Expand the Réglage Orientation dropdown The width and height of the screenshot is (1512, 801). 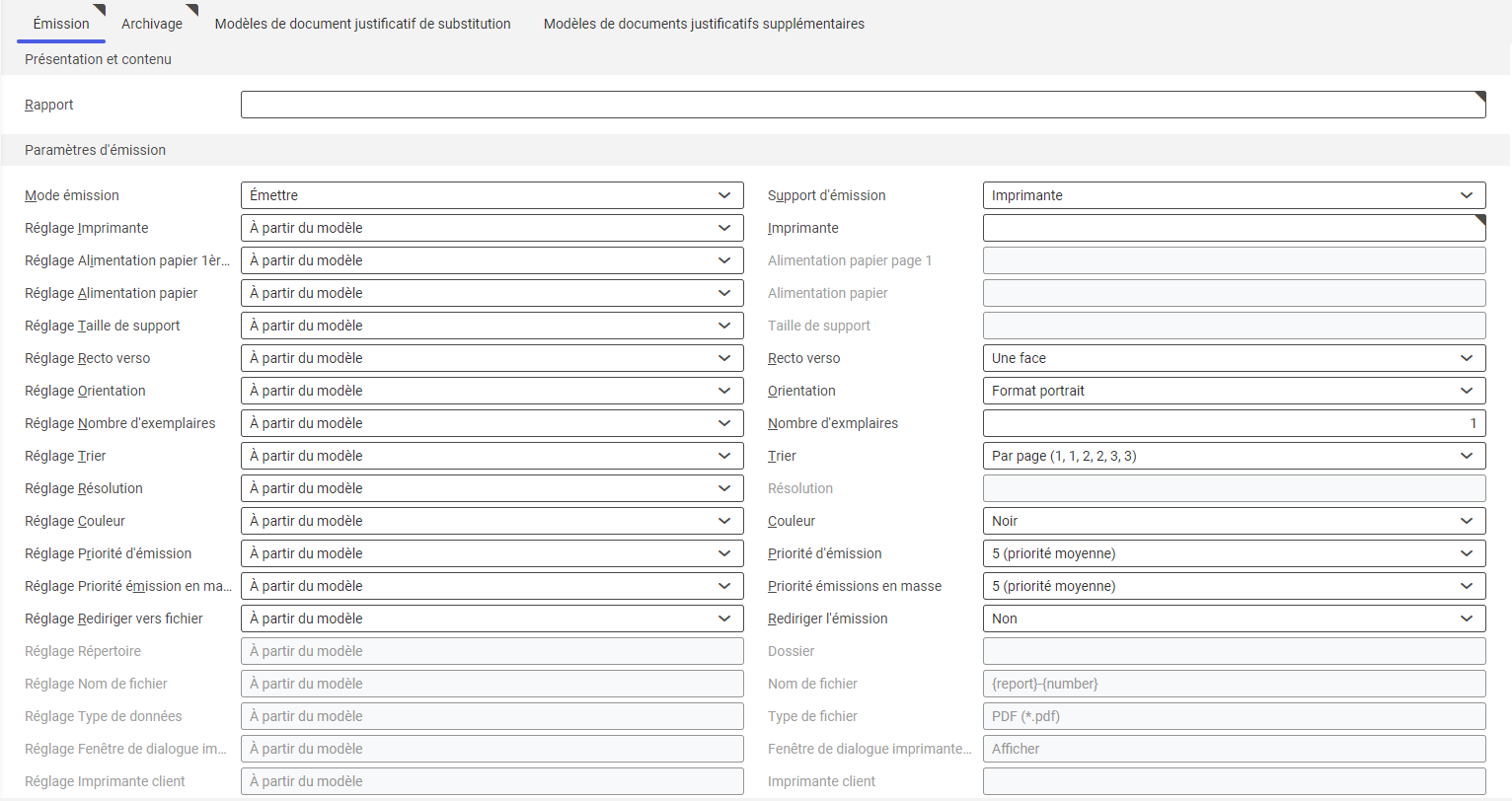pos(492,391)
